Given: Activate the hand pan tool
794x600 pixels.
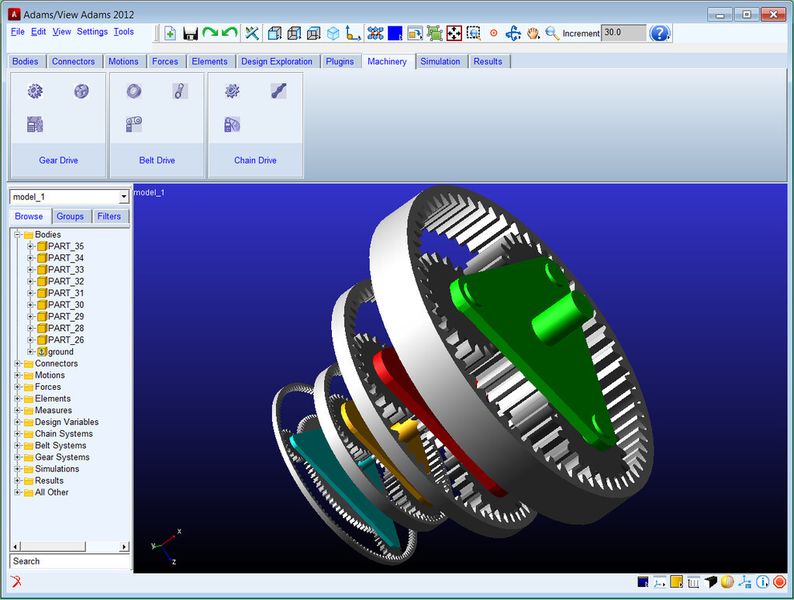Looking at the screenshot, I should pyautogui.click(x=533, y=33).
